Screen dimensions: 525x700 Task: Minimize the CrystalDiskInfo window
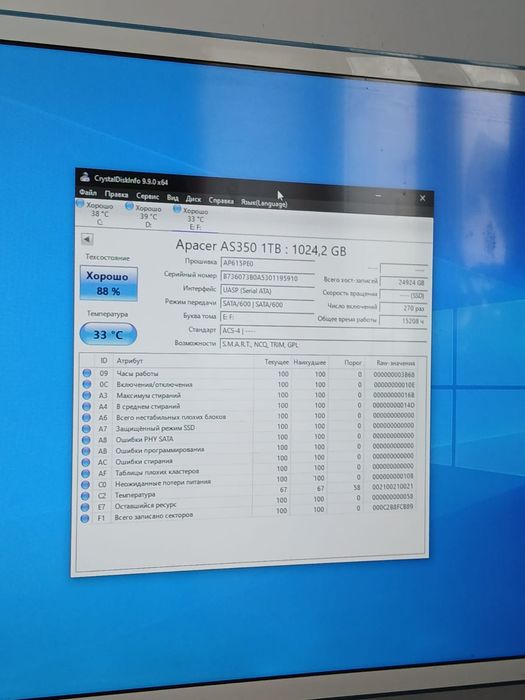pos(378,196)
